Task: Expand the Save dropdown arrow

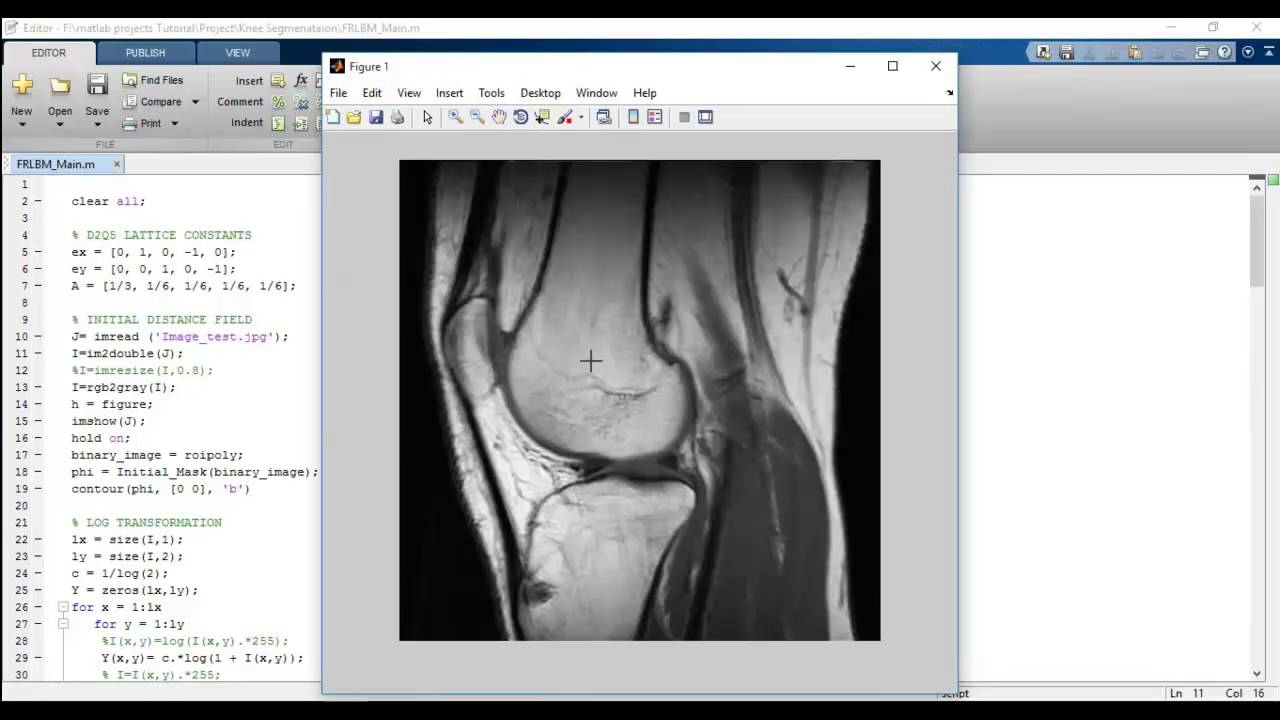Action: tap(97, 125)
